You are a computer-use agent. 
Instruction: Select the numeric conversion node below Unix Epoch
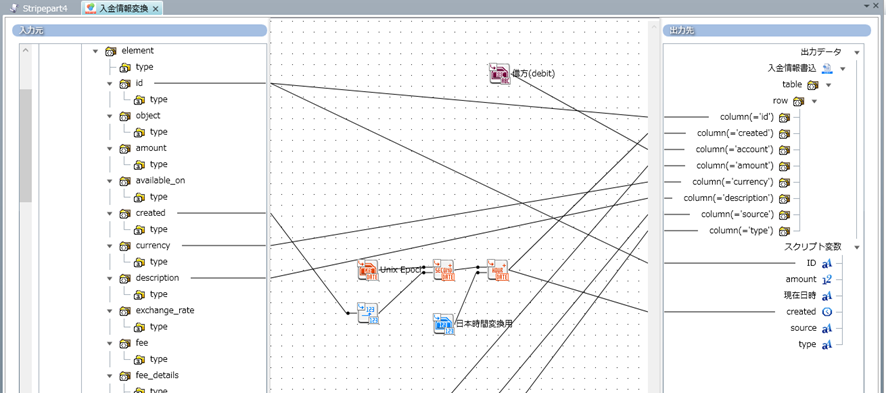(368, 313)
